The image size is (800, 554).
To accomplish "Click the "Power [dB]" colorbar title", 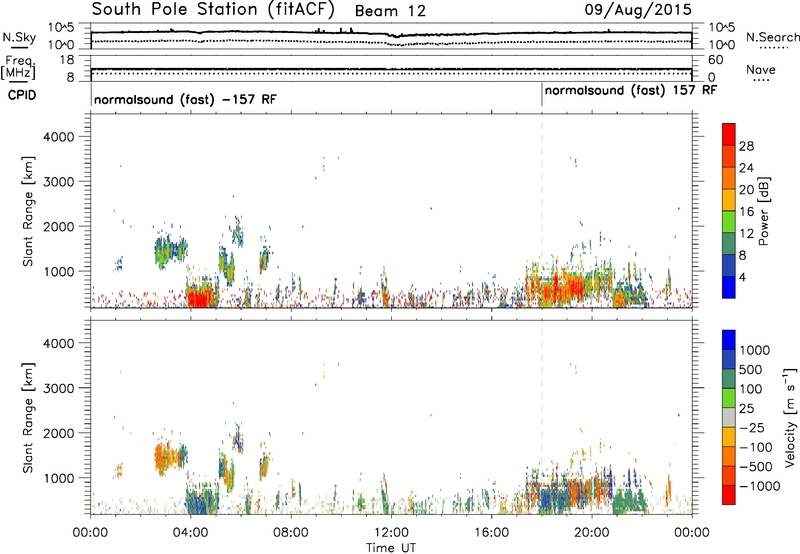I will pos(763,211).
